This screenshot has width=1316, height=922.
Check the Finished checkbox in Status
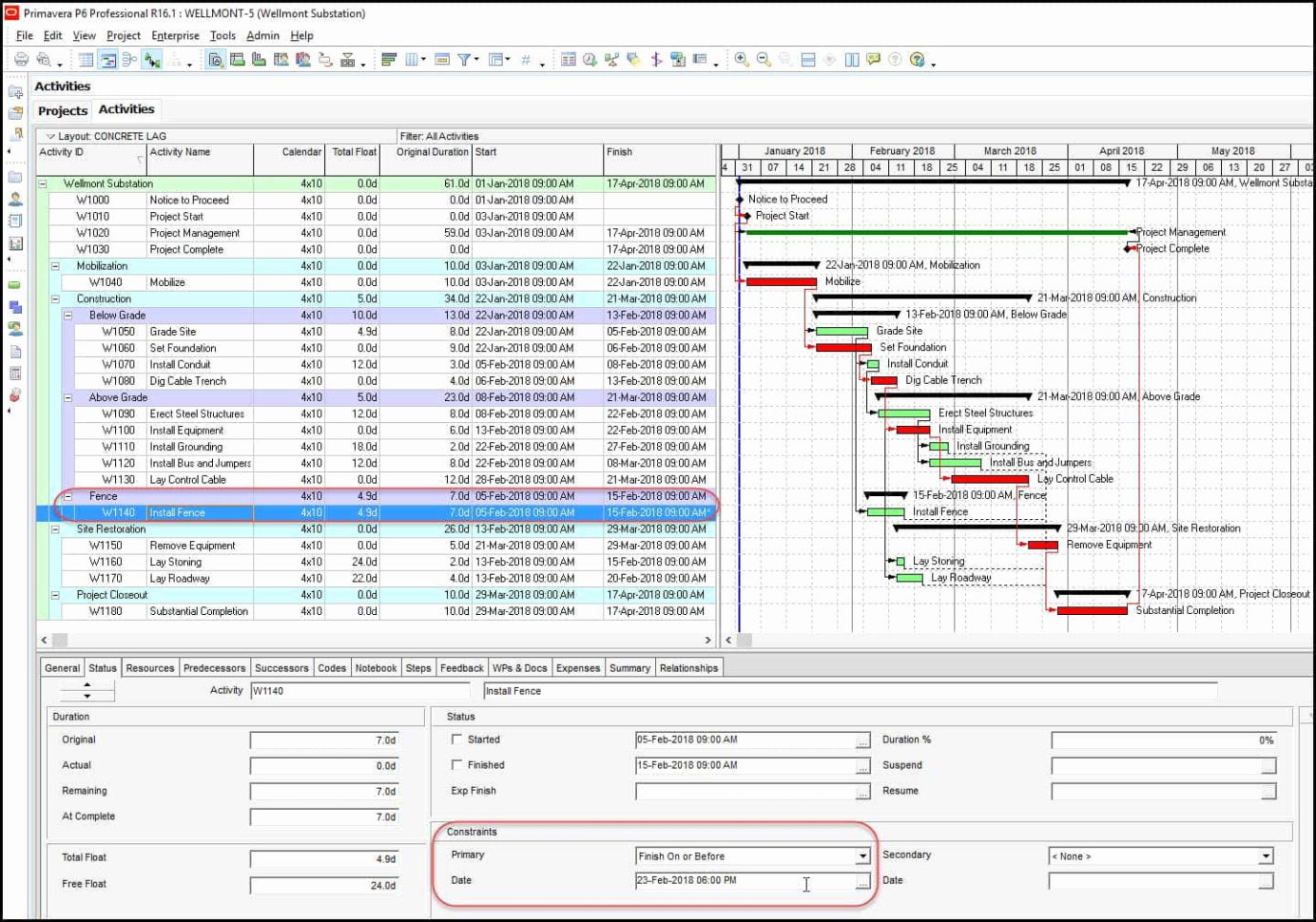click(x=457, y=765)
